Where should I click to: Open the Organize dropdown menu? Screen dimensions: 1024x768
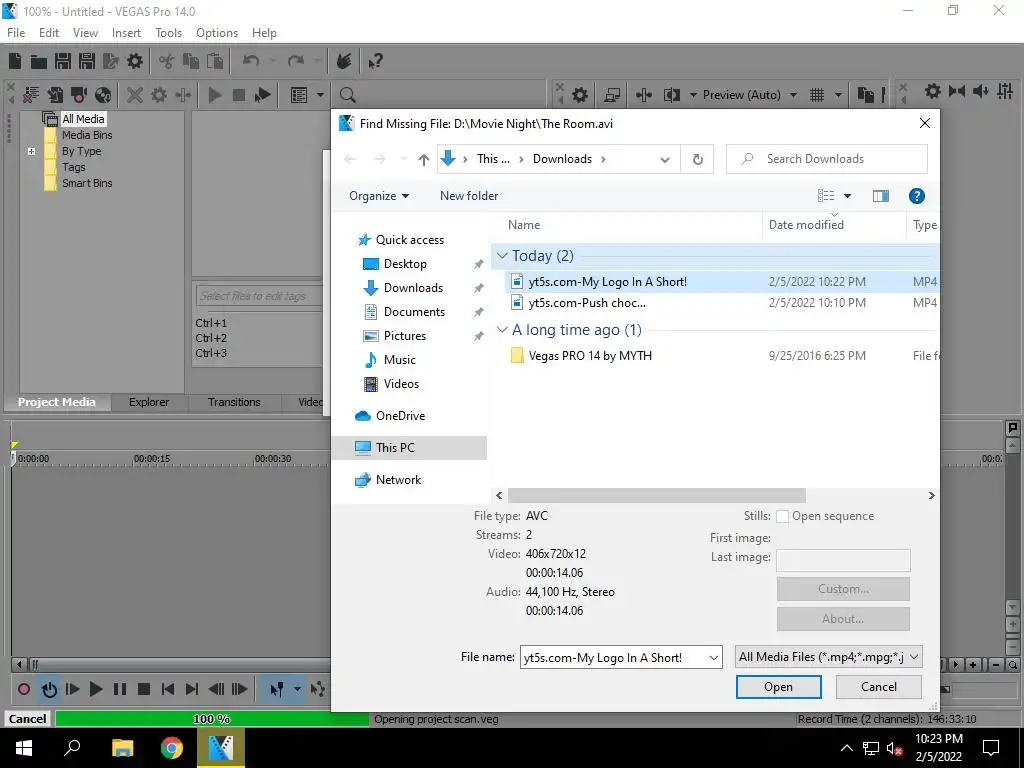click(379, 196)
